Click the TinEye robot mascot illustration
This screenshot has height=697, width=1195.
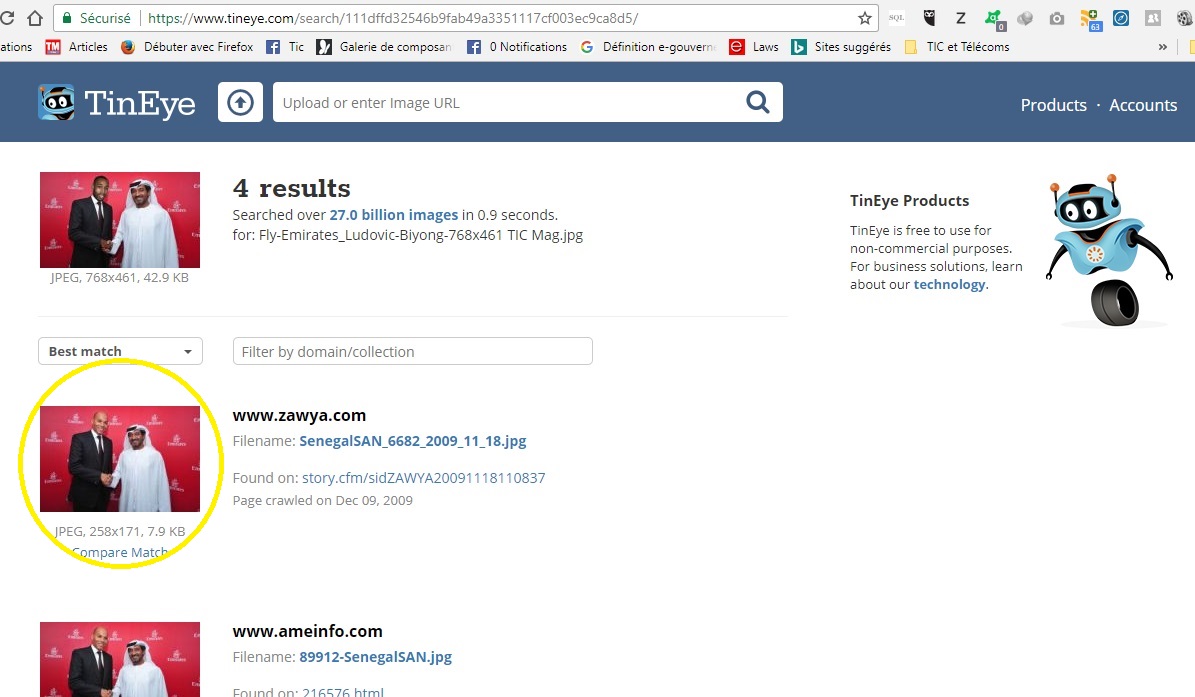click(1108, 251)
